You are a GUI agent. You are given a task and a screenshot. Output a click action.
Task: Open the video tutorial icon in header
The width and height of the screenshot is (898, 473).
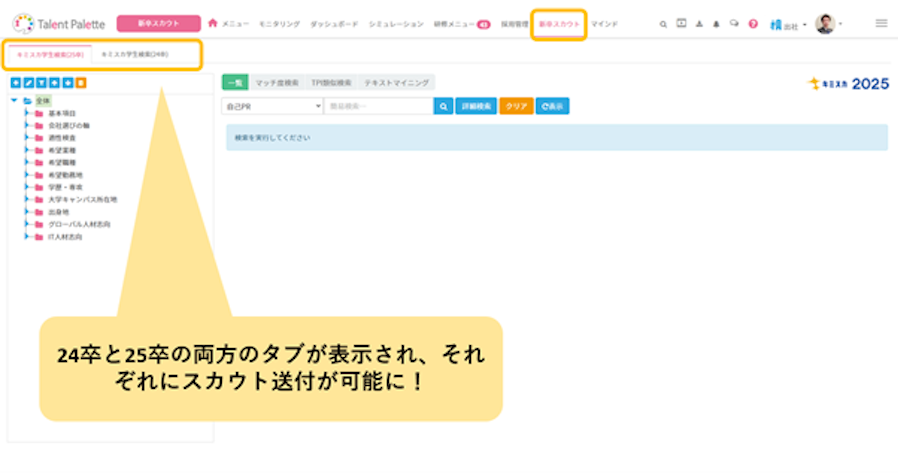pos(681,23)
